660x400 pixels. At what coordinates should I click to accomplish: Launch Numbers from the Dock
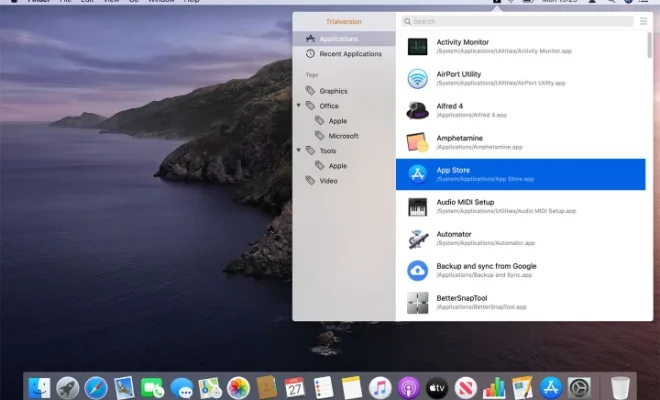(494, 388)
